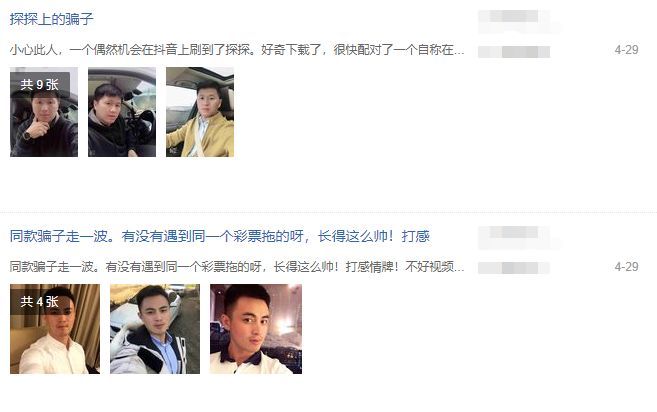The height and width of the screenshot is (412, 657).
Task: Open thumbnail of man in dark sweater
Action: 44,112
